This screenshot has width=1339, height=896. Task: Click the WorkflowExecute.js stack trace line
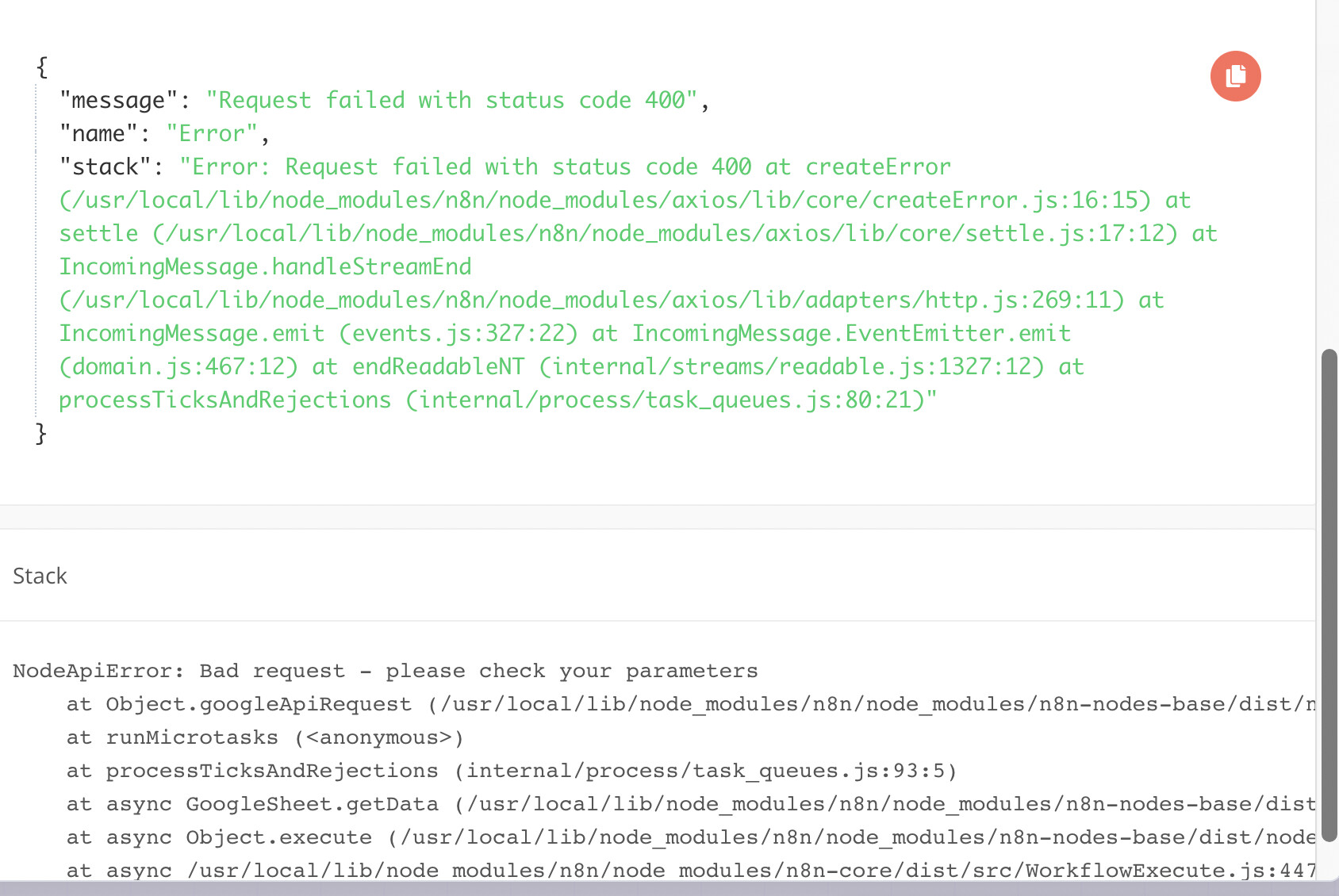(690, 871)
